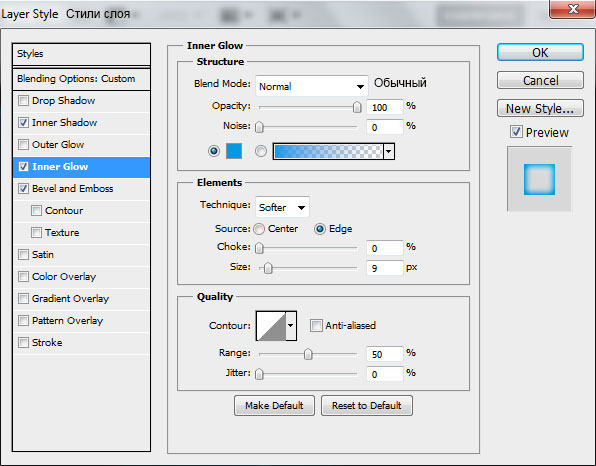This screenshot has height=466, width=596.
Task: Click the Noise value field
Action: click(x=385, y=127)
